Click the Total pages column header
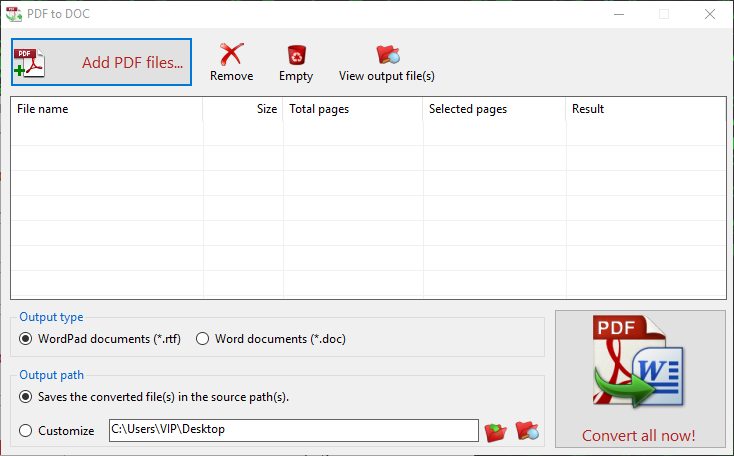734x456 pixels. pos(353,109)
